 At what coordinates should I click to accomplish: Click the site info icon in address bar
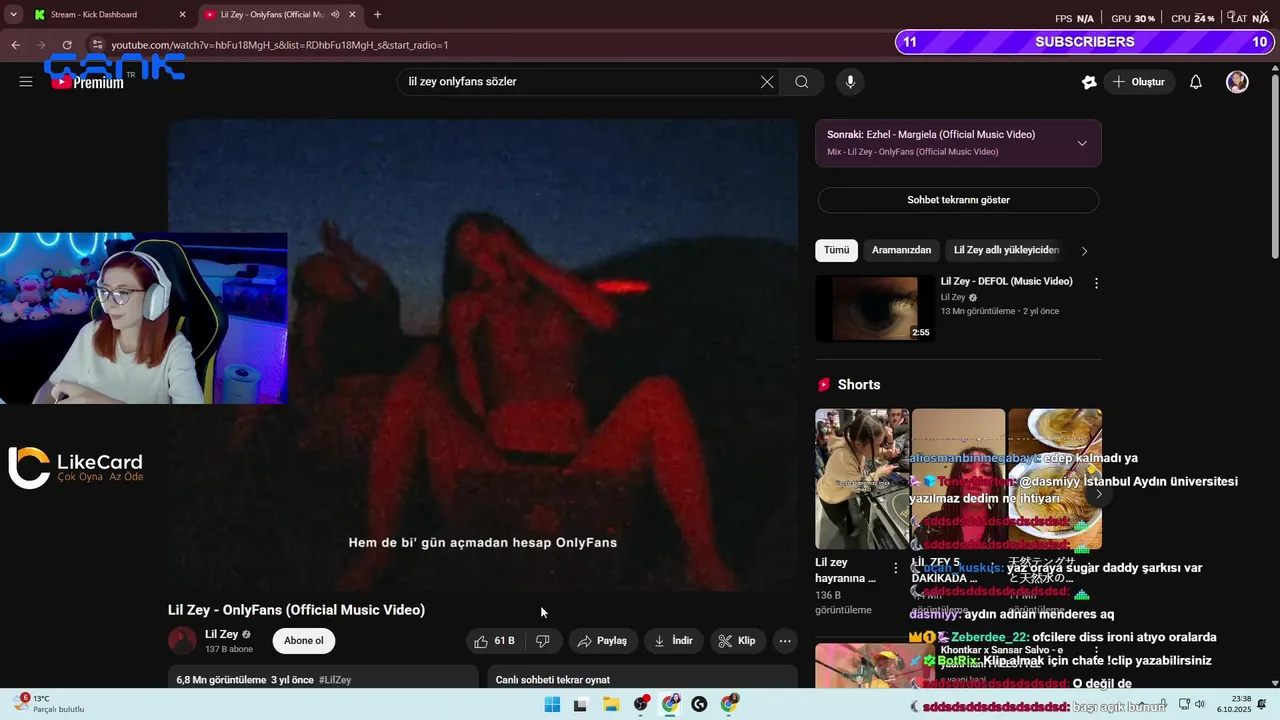coord(97,45)
